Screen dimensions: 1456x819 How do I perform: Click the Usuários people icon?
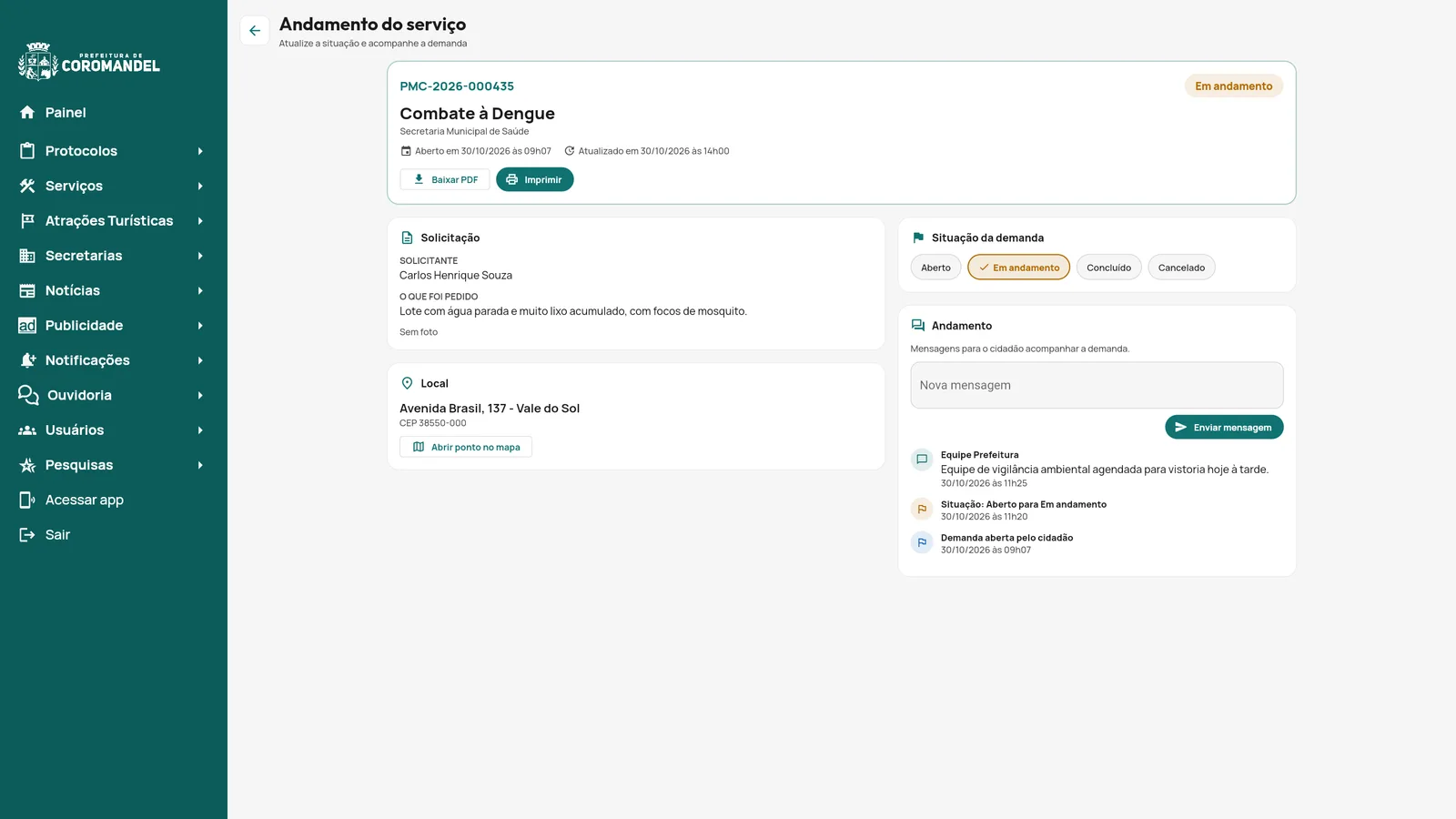pos(27,430)
